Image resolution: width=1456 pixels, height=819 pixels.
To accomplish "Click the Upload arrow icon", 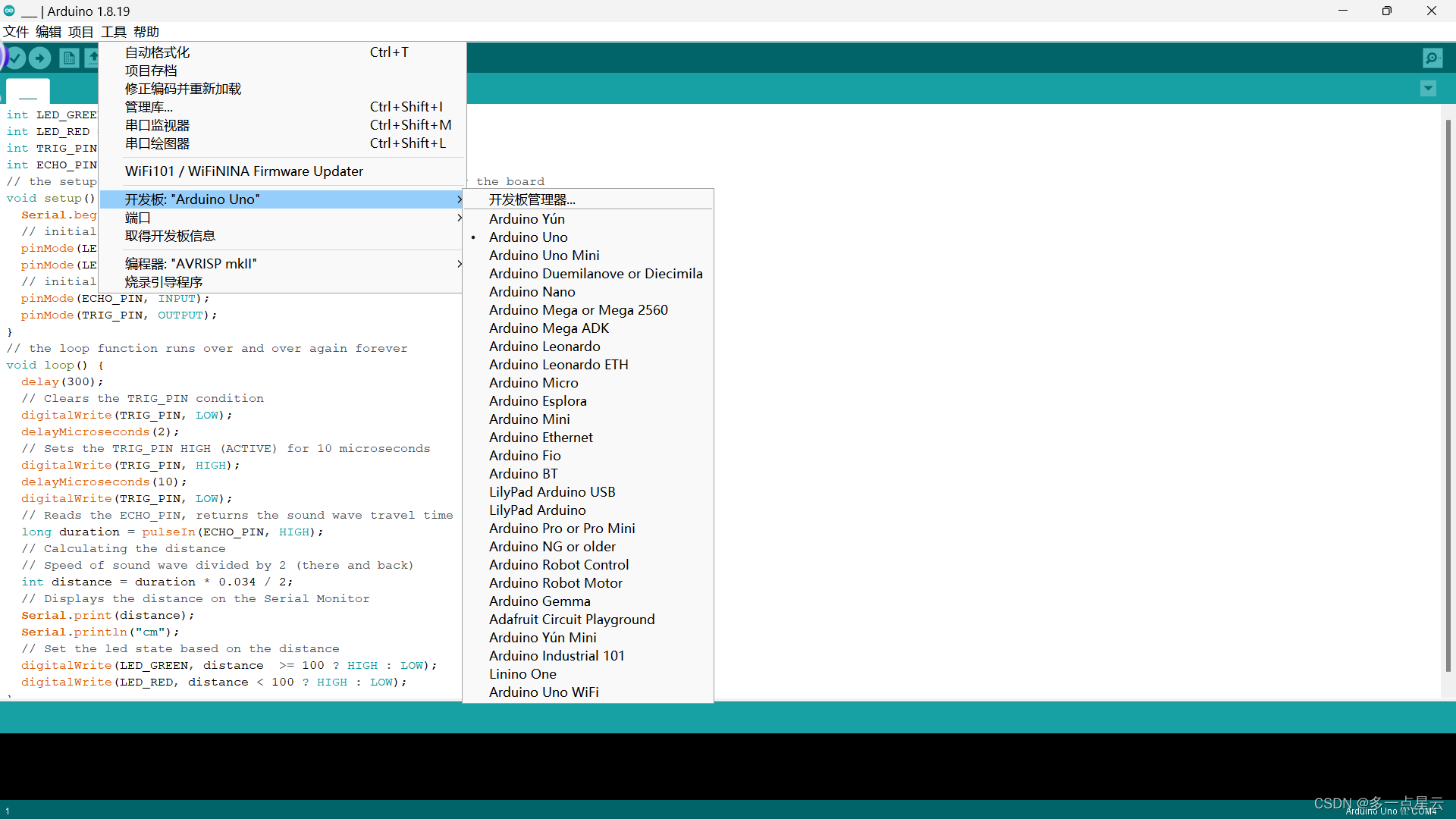I will pyautogui.click(x=40, y=58).
